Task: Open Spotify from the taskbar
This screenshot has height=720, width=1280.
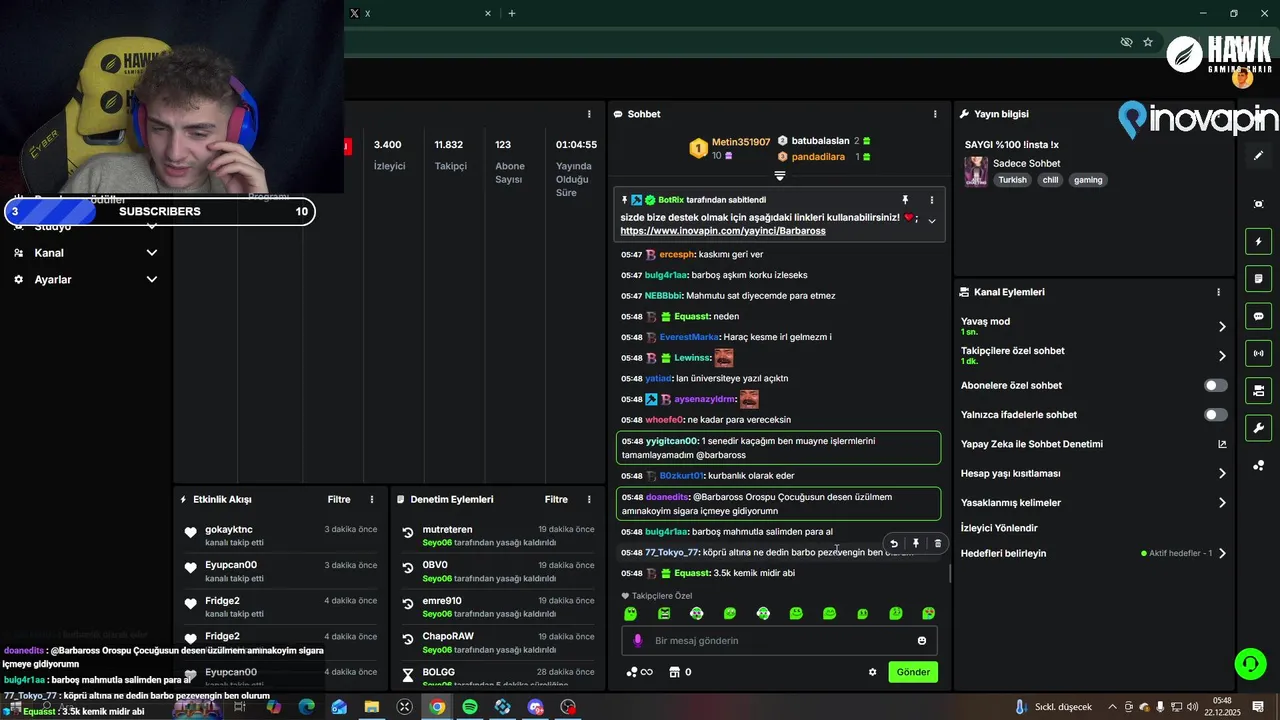Action: click(x=470, y=707)
